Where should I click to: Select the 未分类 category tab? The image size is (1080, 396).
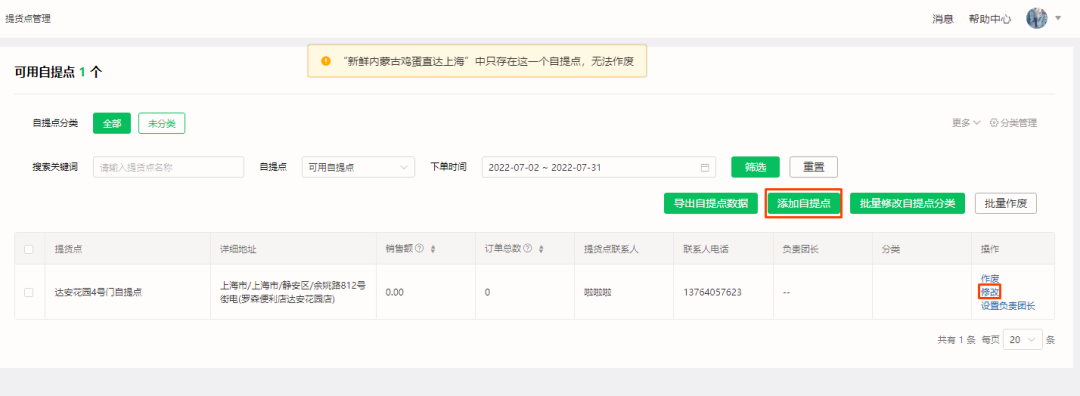(x=162, y=123)
